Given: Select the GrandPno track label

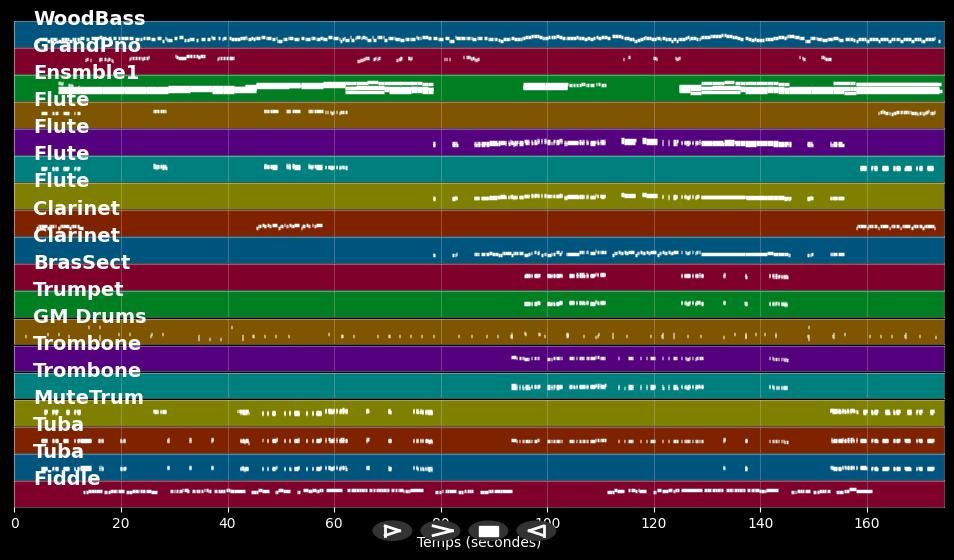Looking at the screenshot, I should click(x=87, y=46).
